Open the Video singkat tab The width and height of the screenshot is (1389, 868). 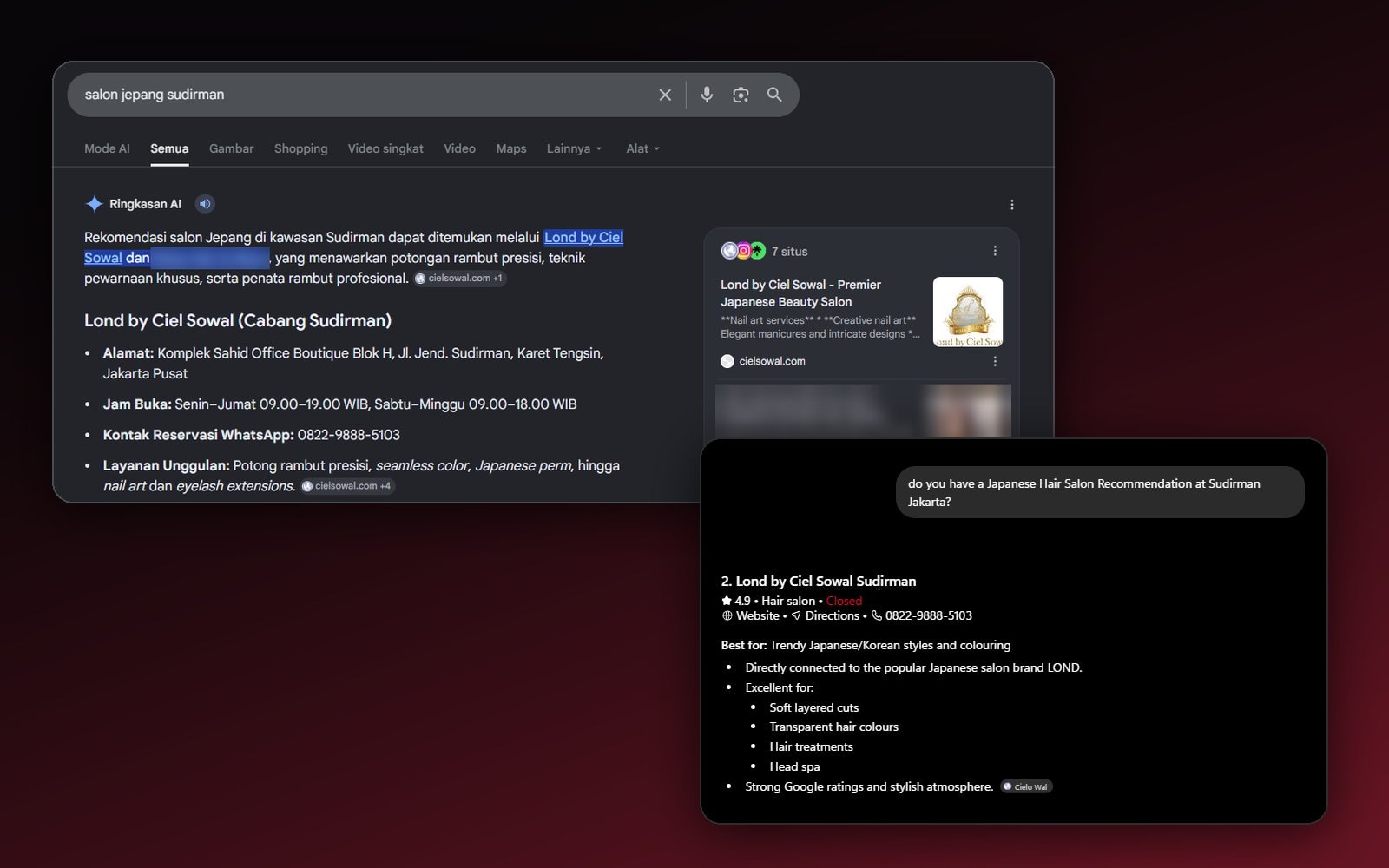[x=385, y=148]
